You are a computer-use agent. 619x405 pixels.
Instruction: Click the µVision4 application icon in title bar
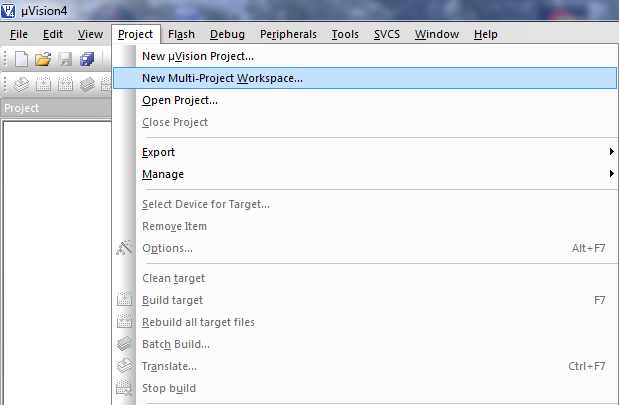point(8,11)
